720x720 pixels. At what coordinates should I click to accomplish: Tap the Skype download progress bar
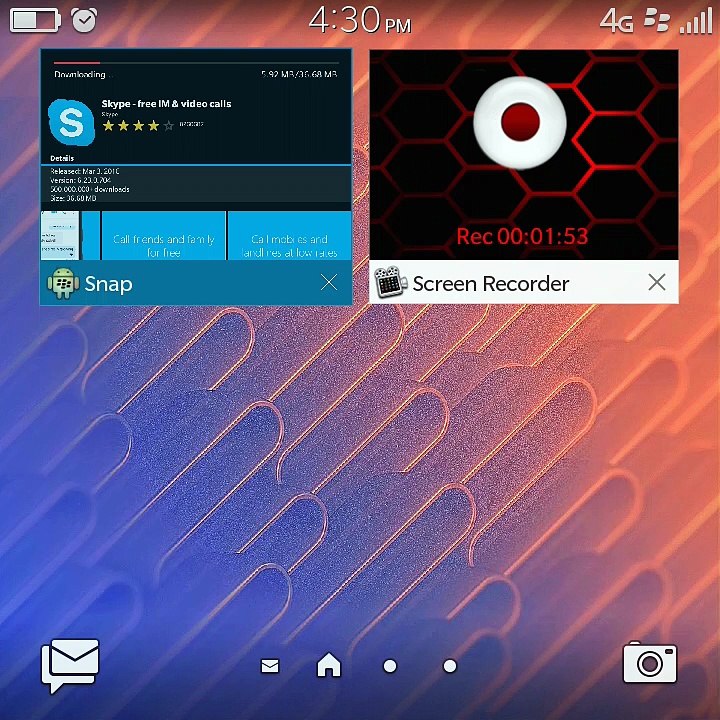(x=196, y=62)
